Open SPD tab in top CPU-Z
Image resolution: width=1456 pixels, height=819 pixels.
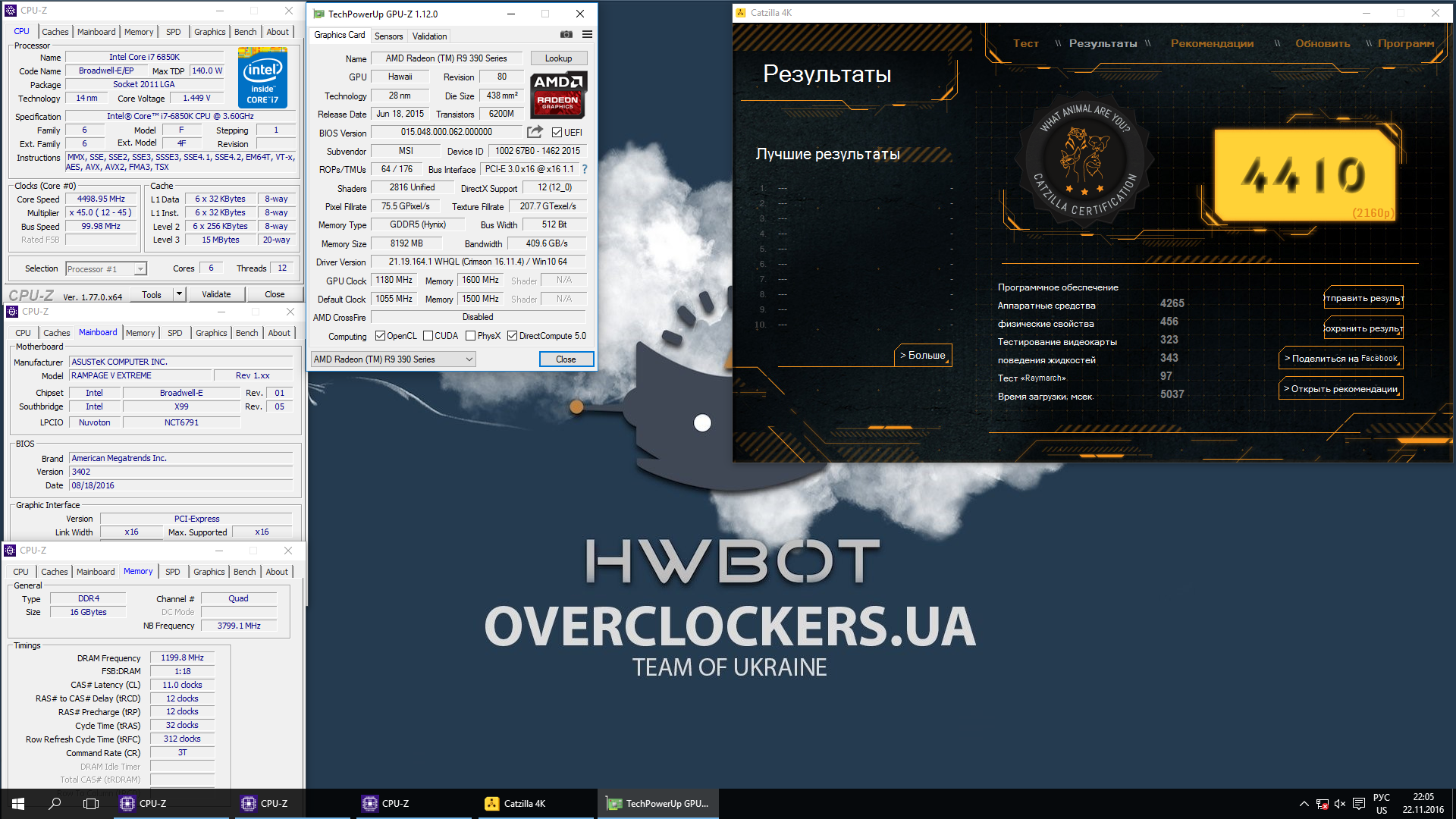coord(174,32)
